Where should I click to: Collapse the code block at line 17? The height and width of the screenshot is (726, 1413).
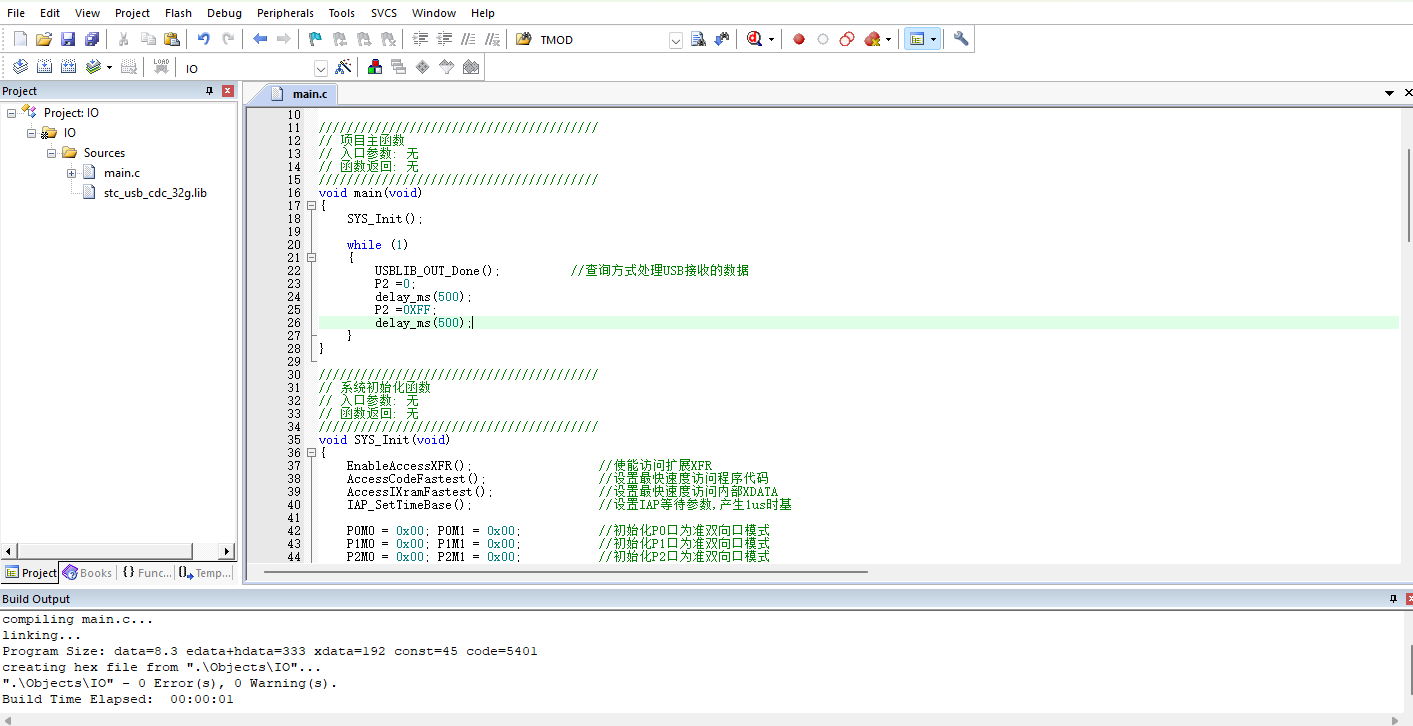[x=311, y=206]
